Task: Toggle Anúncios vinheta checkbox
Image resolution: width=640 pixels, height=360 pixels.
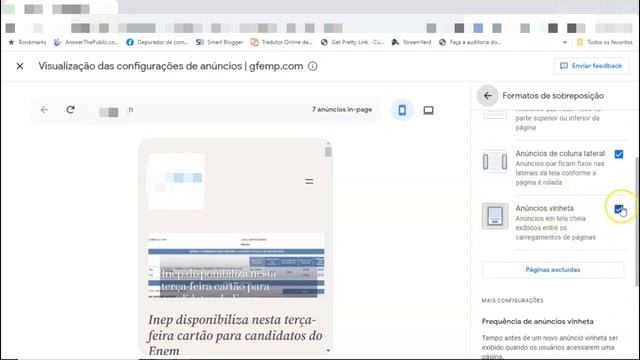Action: [619, 209]
